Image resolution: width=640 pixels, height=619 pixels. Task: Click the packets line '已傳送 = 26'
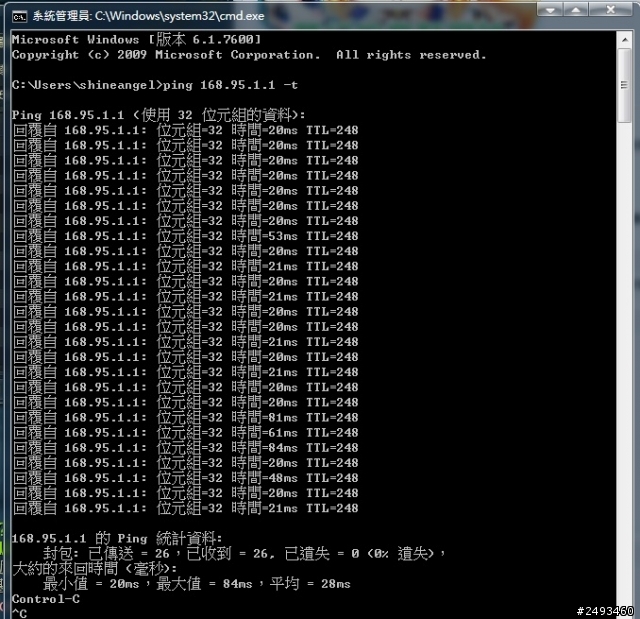(x=244, y=554)
